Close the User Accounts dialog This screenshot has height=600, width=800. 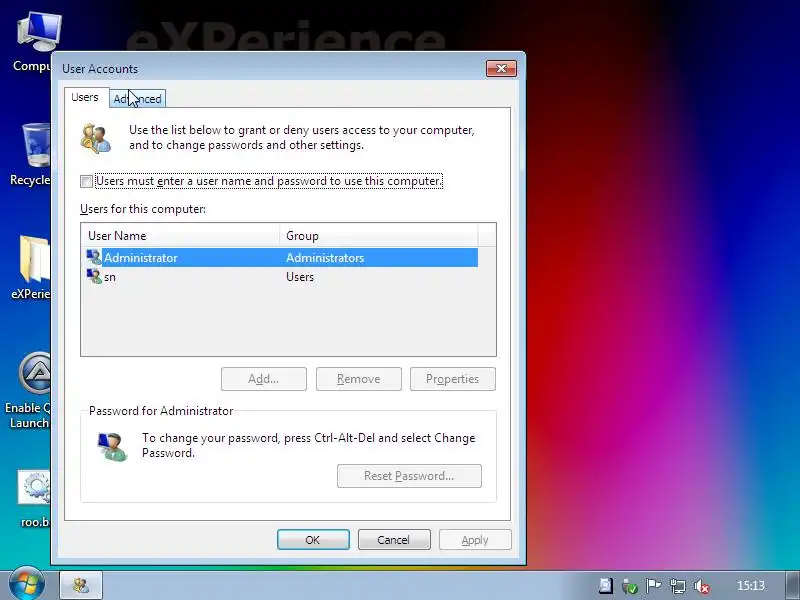pyautogui.click(x=501, y=68)
